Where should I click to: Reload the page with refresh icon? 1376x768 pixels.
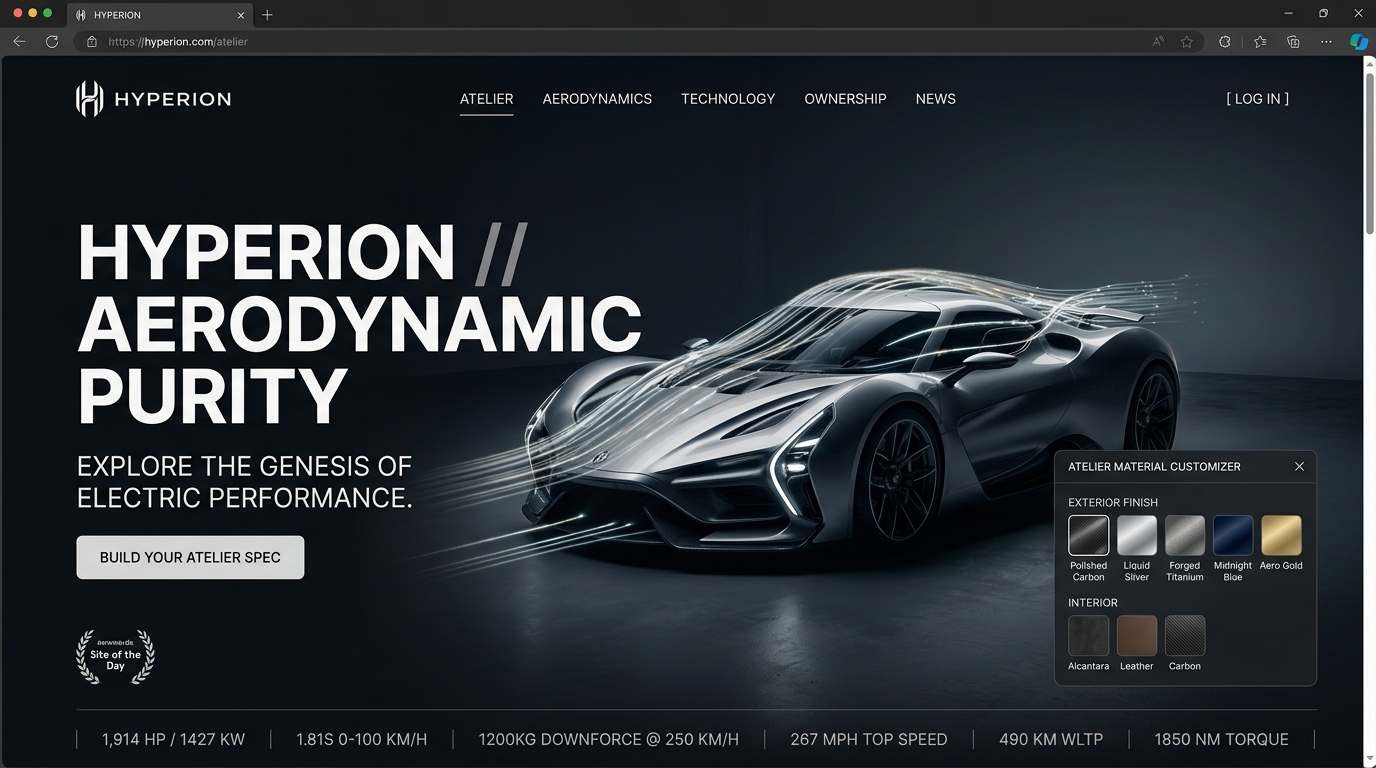(52, 42)
